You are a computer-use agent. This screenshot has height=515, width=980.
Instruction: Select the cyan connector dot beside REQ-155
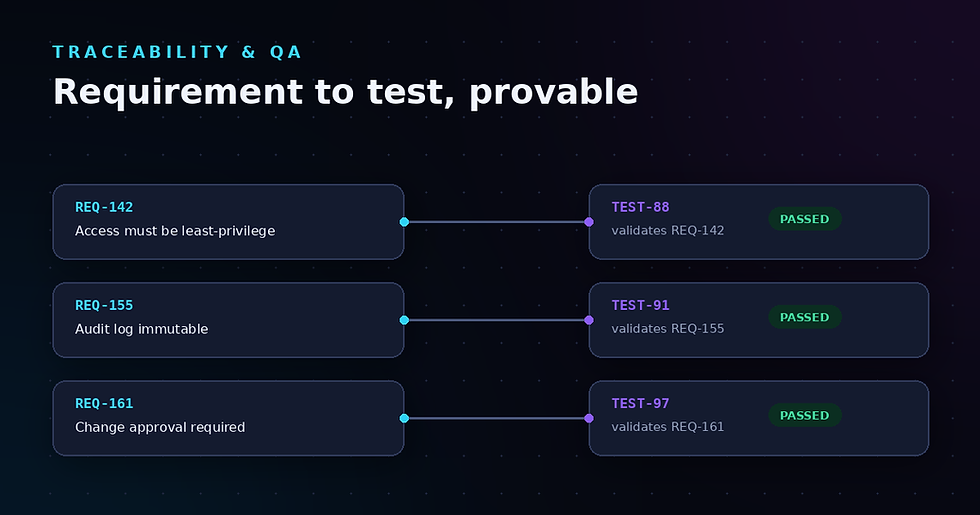pyautogui.click(x=404, y=320)
